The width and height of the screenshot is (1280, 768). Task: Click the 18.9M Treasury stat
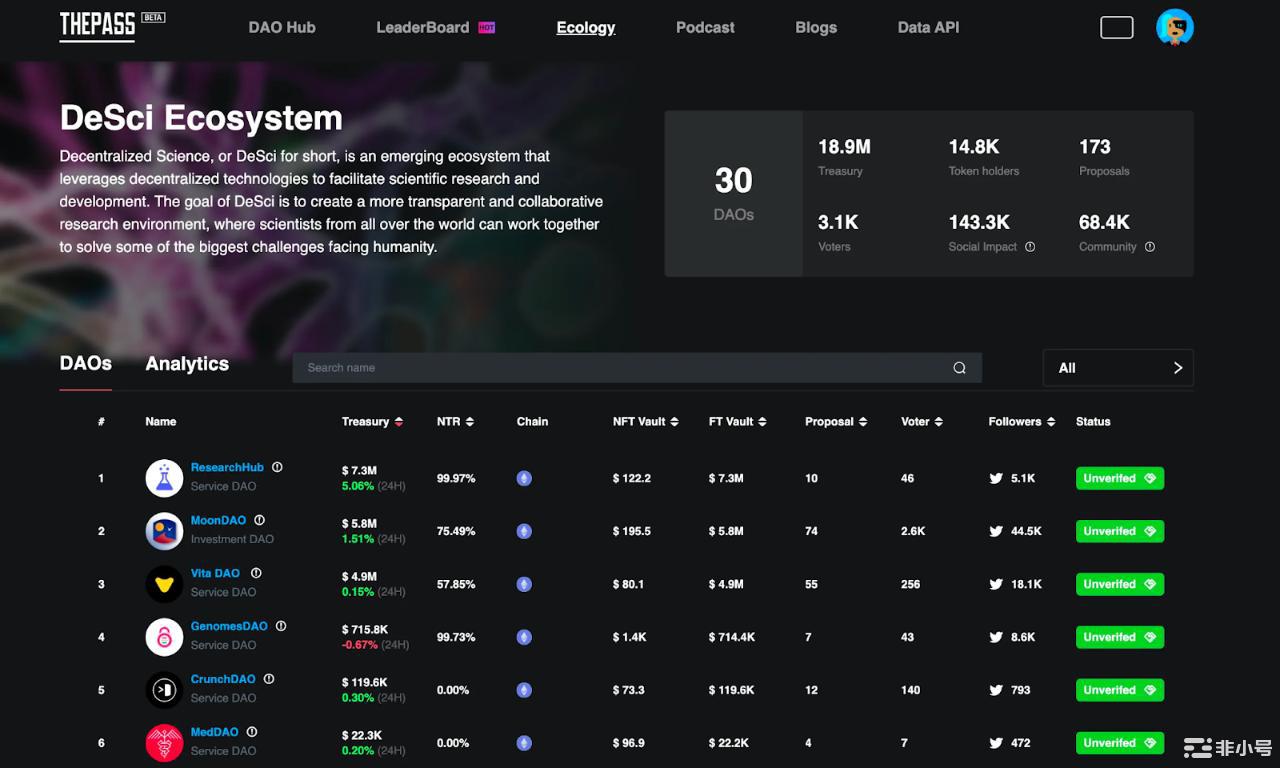click(844, 157)
